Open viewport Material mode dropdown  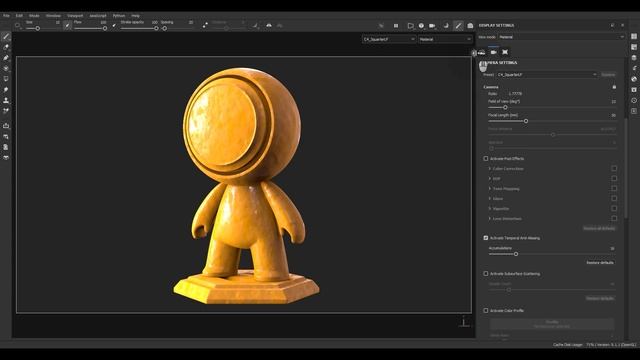point(444,39)
